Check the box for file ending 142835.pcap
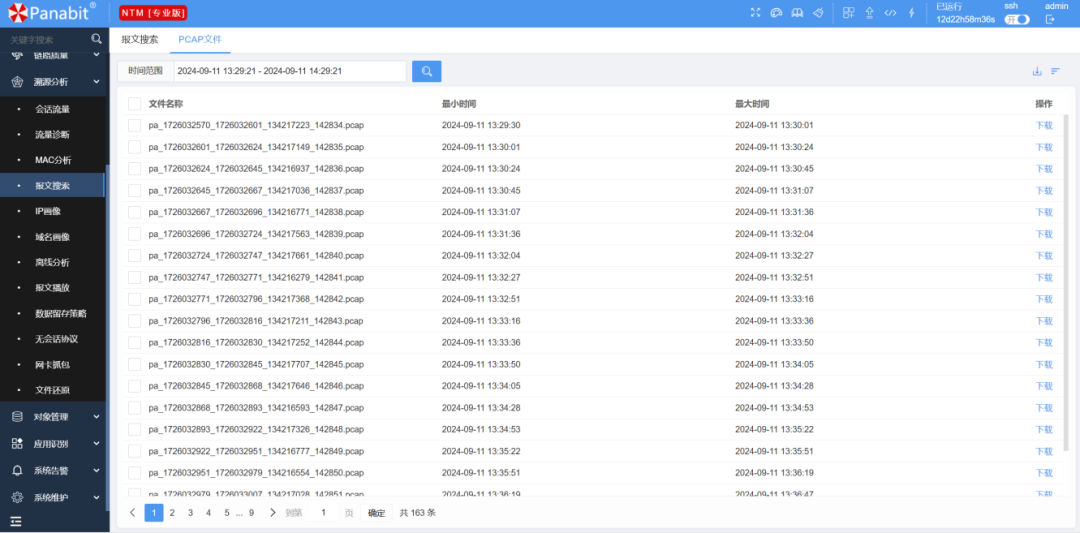This screenshot has width=1080, height=533. (134, 147)
